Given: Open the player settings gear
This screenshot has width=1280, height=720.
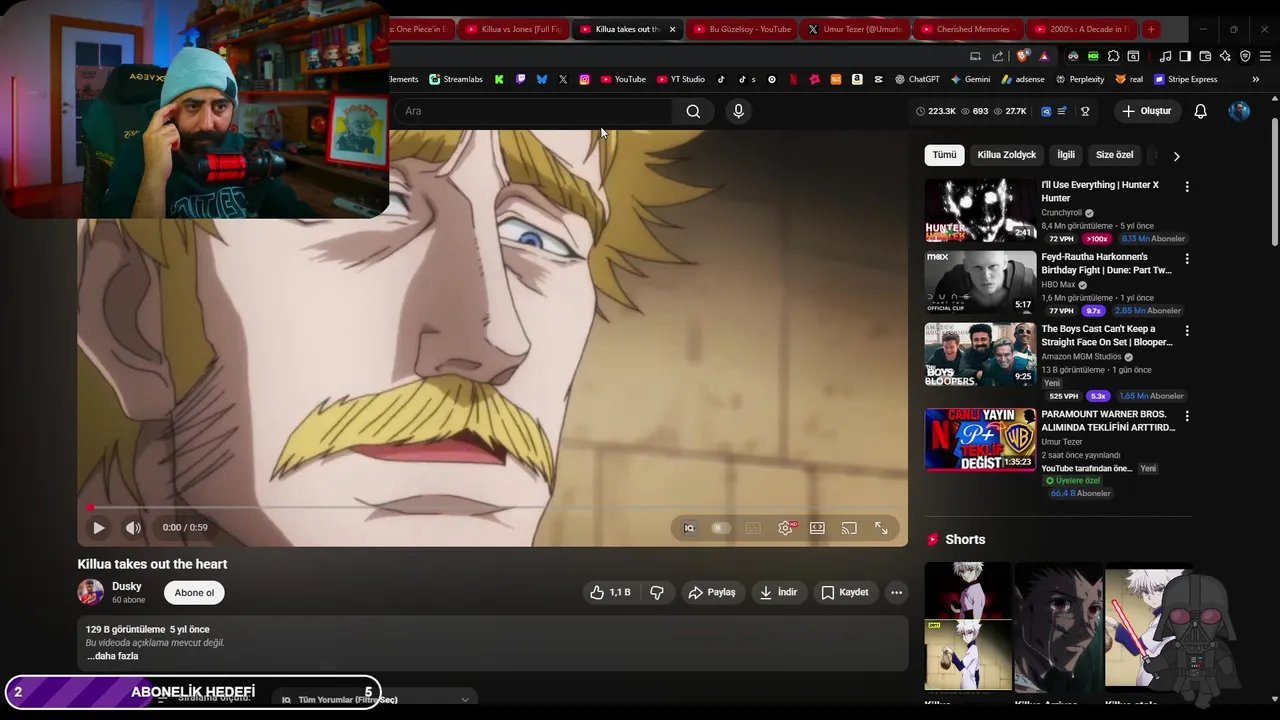Looking at the screenshot, I should pos(786,528).
